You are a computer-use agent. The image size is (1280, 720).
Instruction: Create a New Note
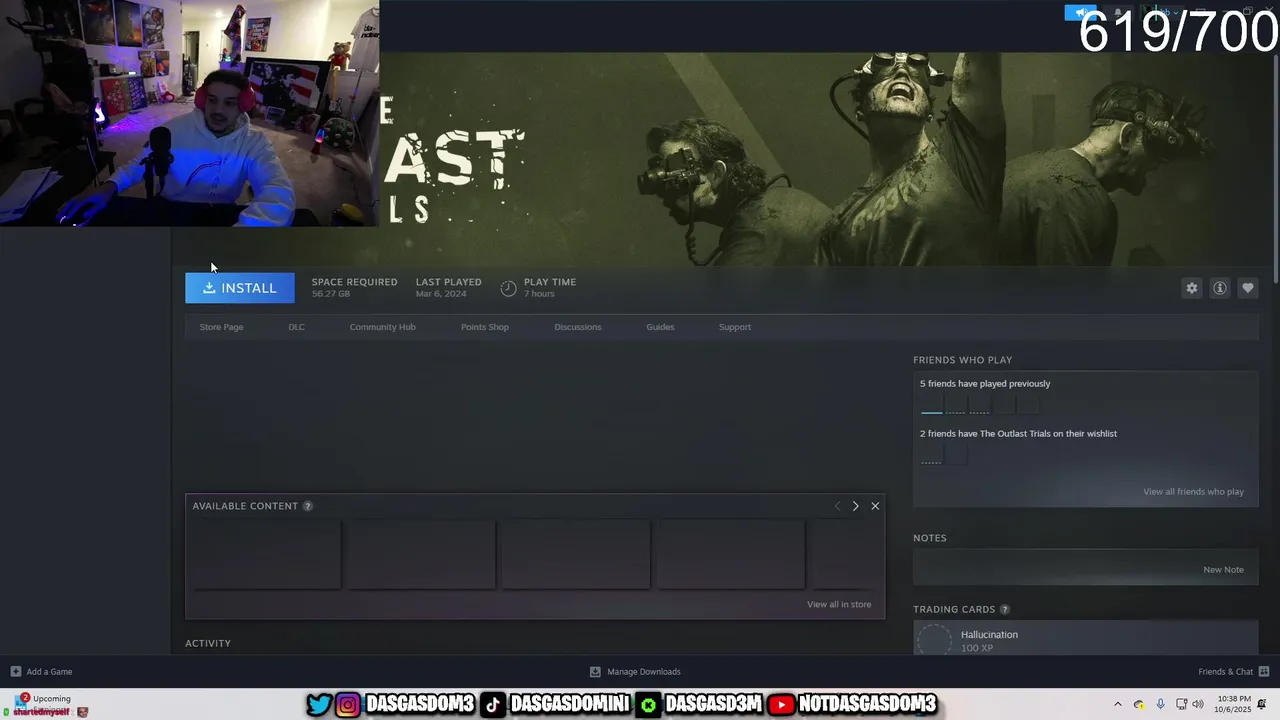[1223, 570]
